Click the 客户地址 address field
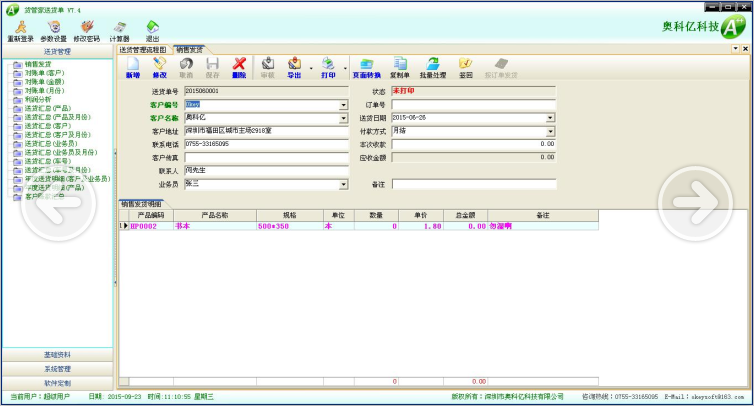The width and height of the screenshot is (754, 406). [x=266, y=131]
